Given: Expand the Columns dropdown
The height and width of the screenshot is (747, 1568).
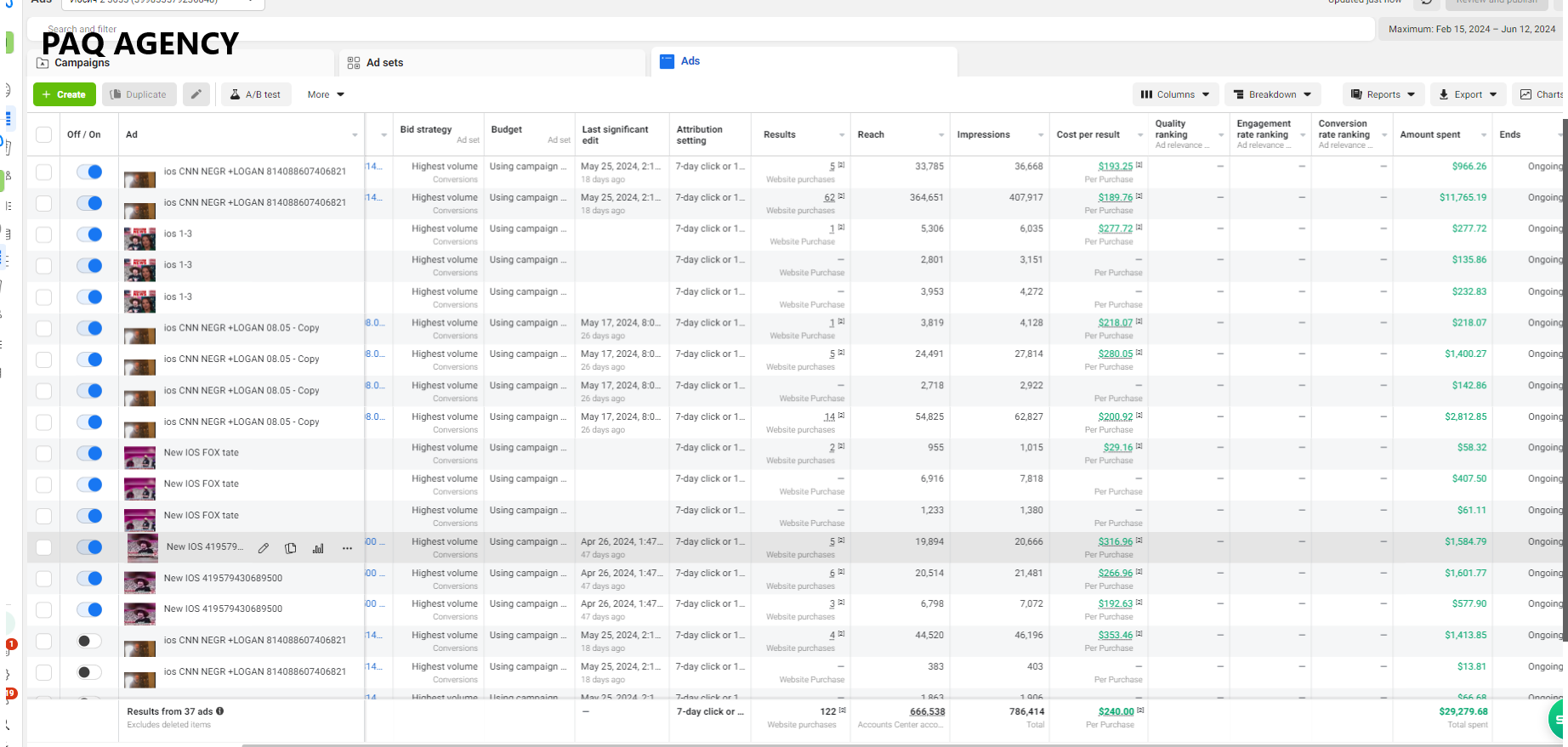Looking at the screenshot, I should 1176,94.
